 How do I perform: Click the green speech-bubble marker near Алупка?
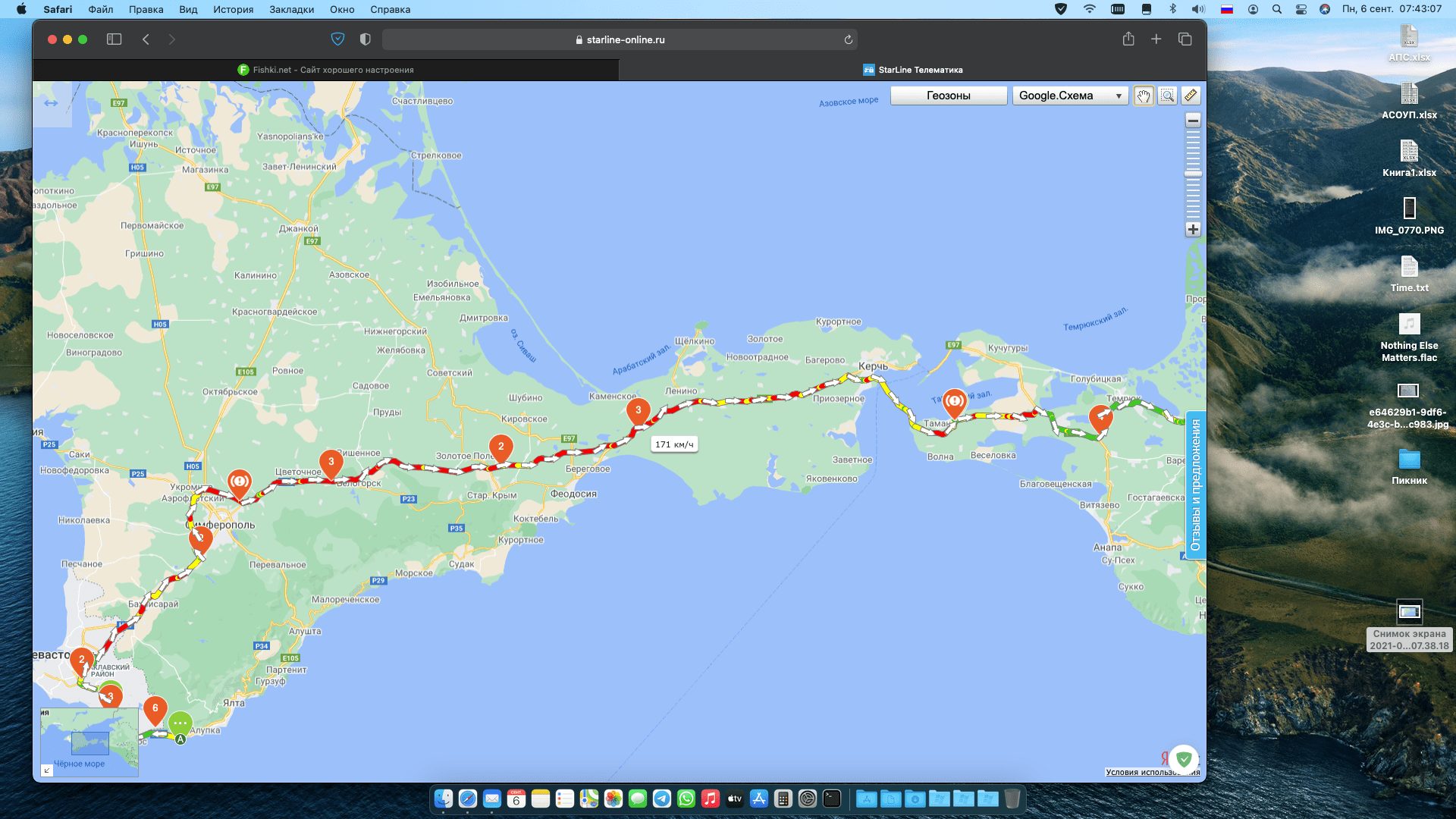click(x=180, y=723)
